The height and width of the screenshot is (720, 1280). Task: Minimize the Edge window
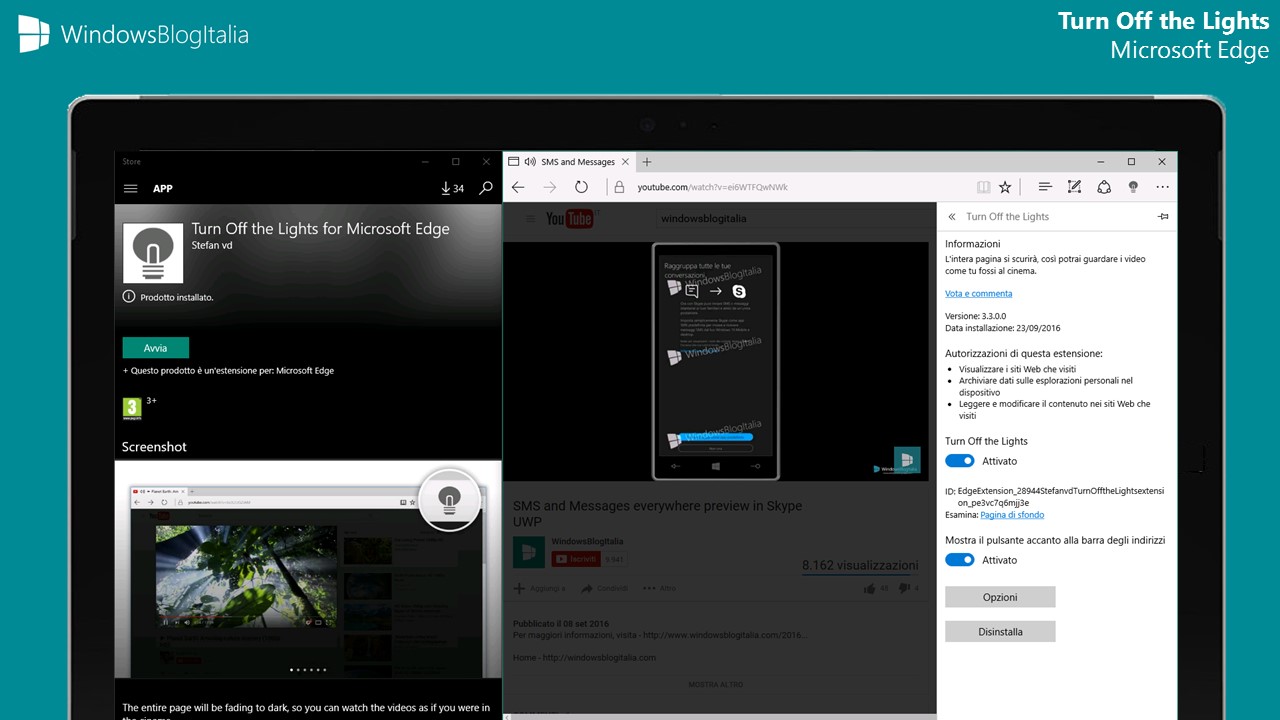1101,162
